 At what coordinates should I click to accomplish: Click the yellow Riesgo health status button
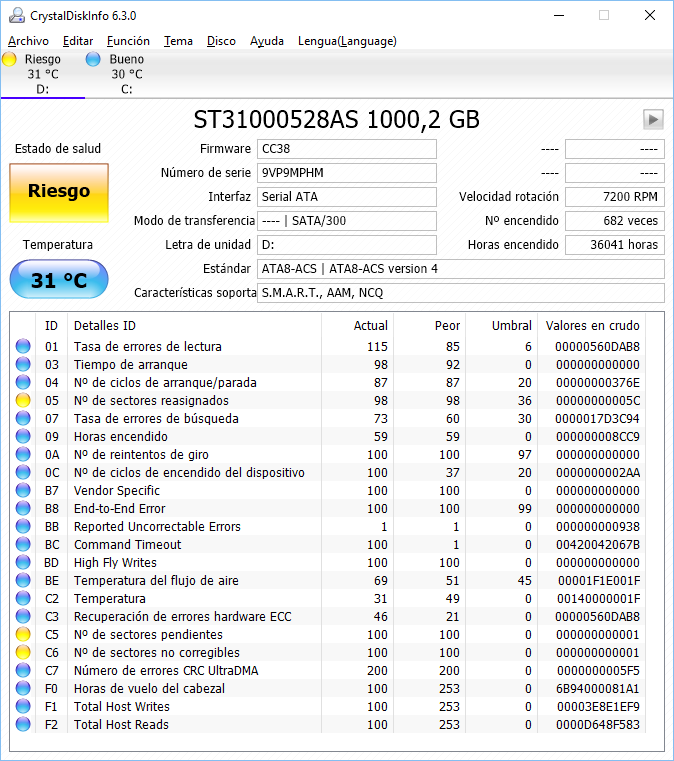pyautogui.click(x=59, y=193)
